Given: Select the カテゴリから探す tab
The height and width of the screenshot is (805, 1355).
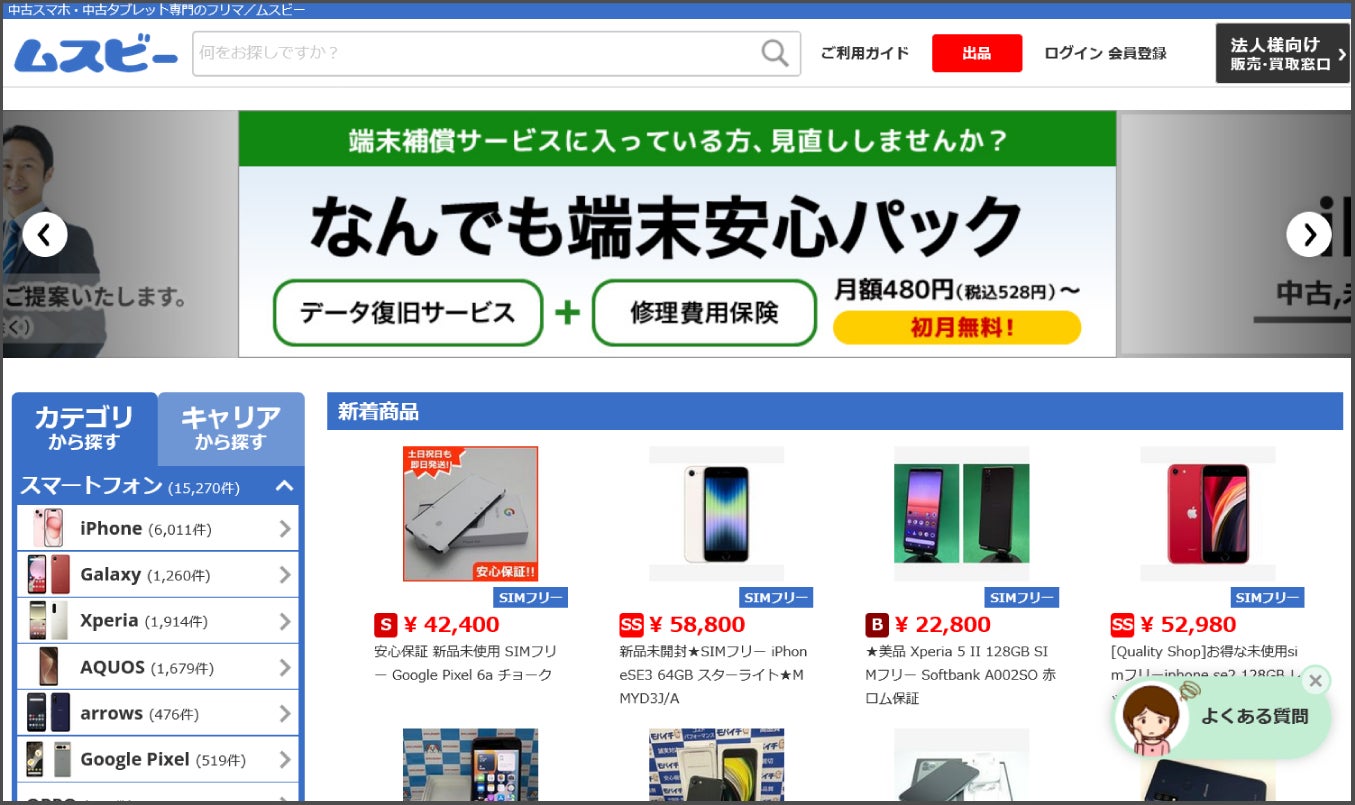Looking at the screenshot, I should click(x=84, y=428).
